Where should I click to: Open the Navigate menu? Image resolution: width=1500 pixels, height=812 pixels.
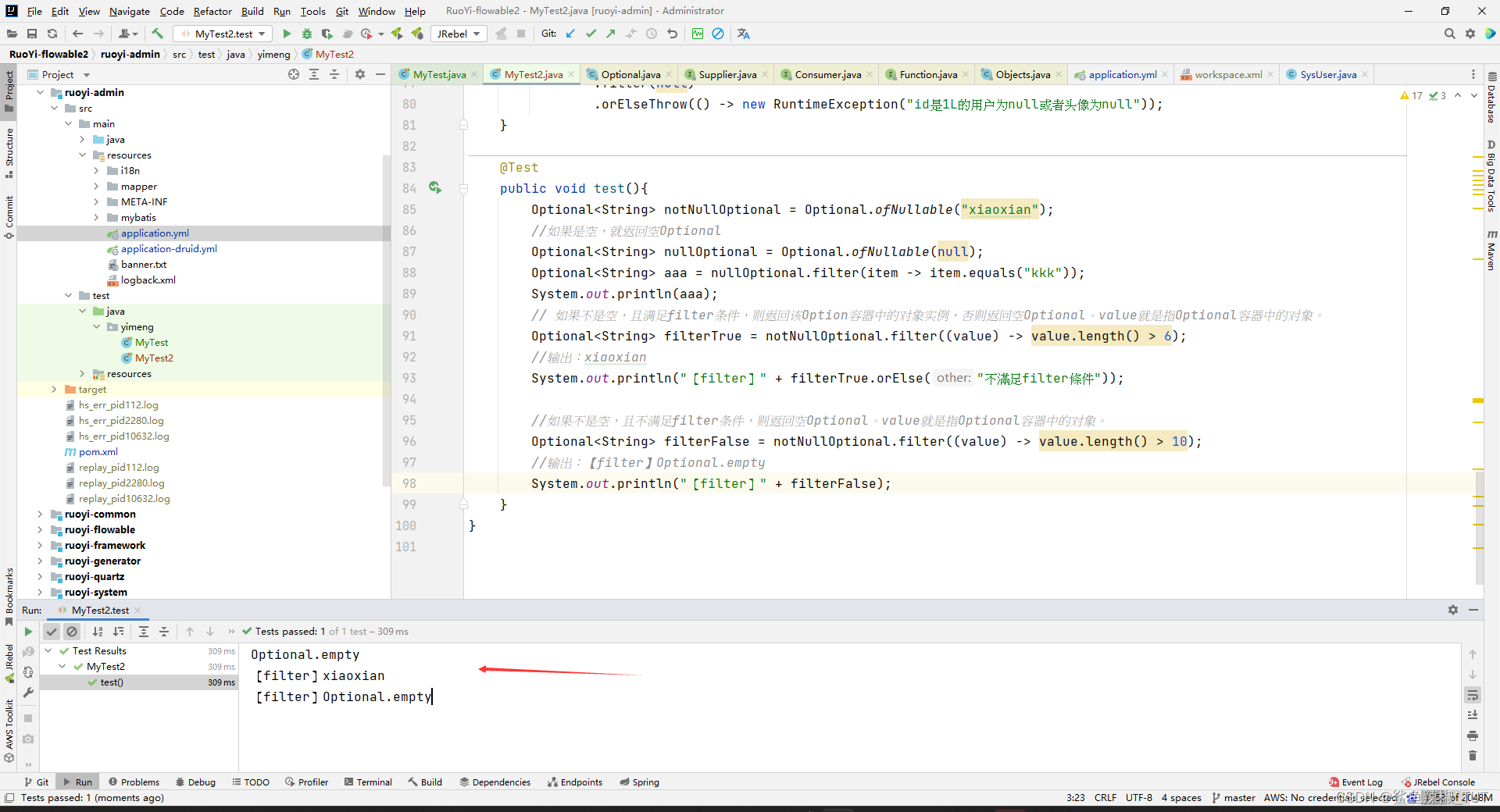point(129,11)
